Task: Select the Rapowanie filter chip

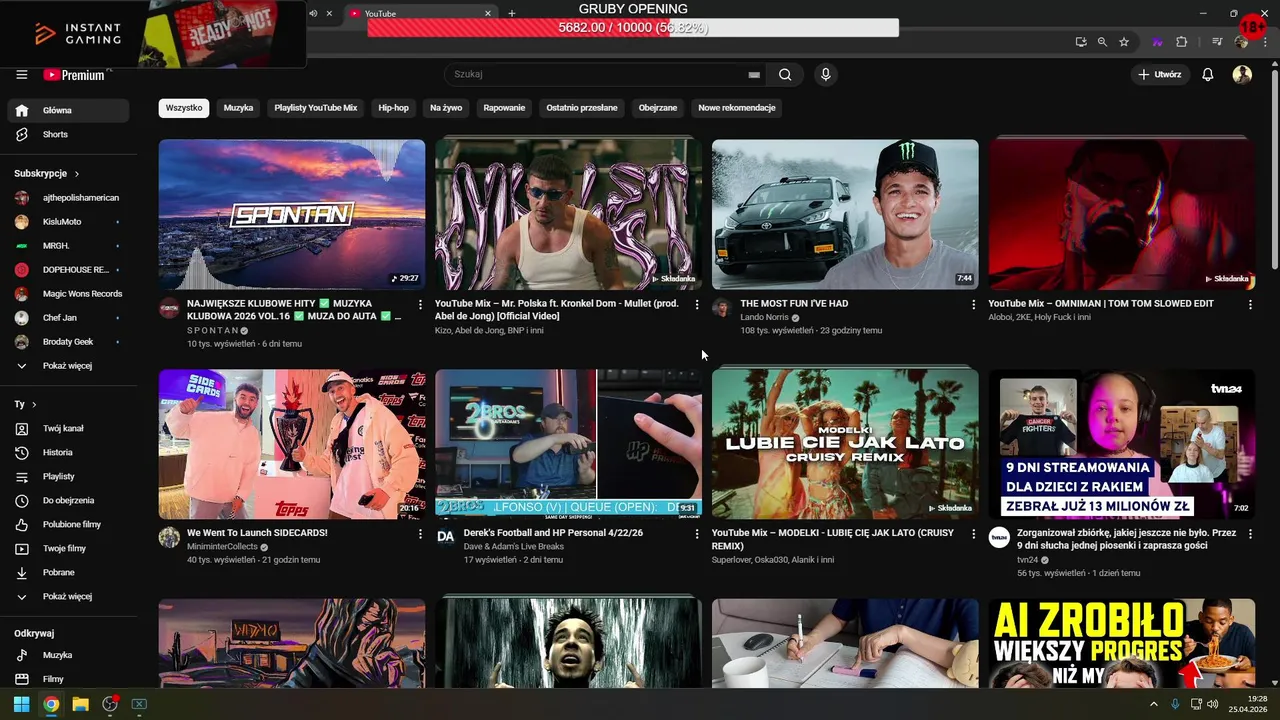Action: (x=504, y=108)
